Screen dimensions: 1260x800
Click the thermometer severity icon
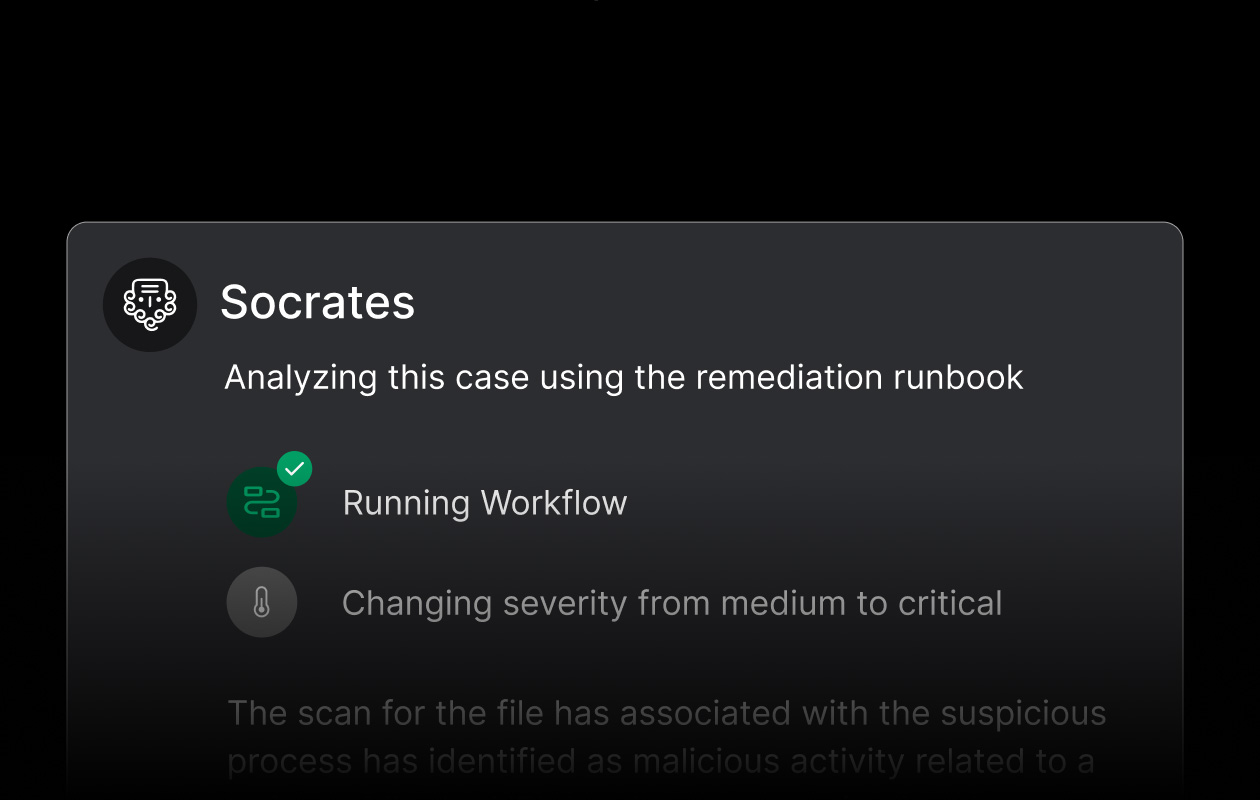coord(262,602)
